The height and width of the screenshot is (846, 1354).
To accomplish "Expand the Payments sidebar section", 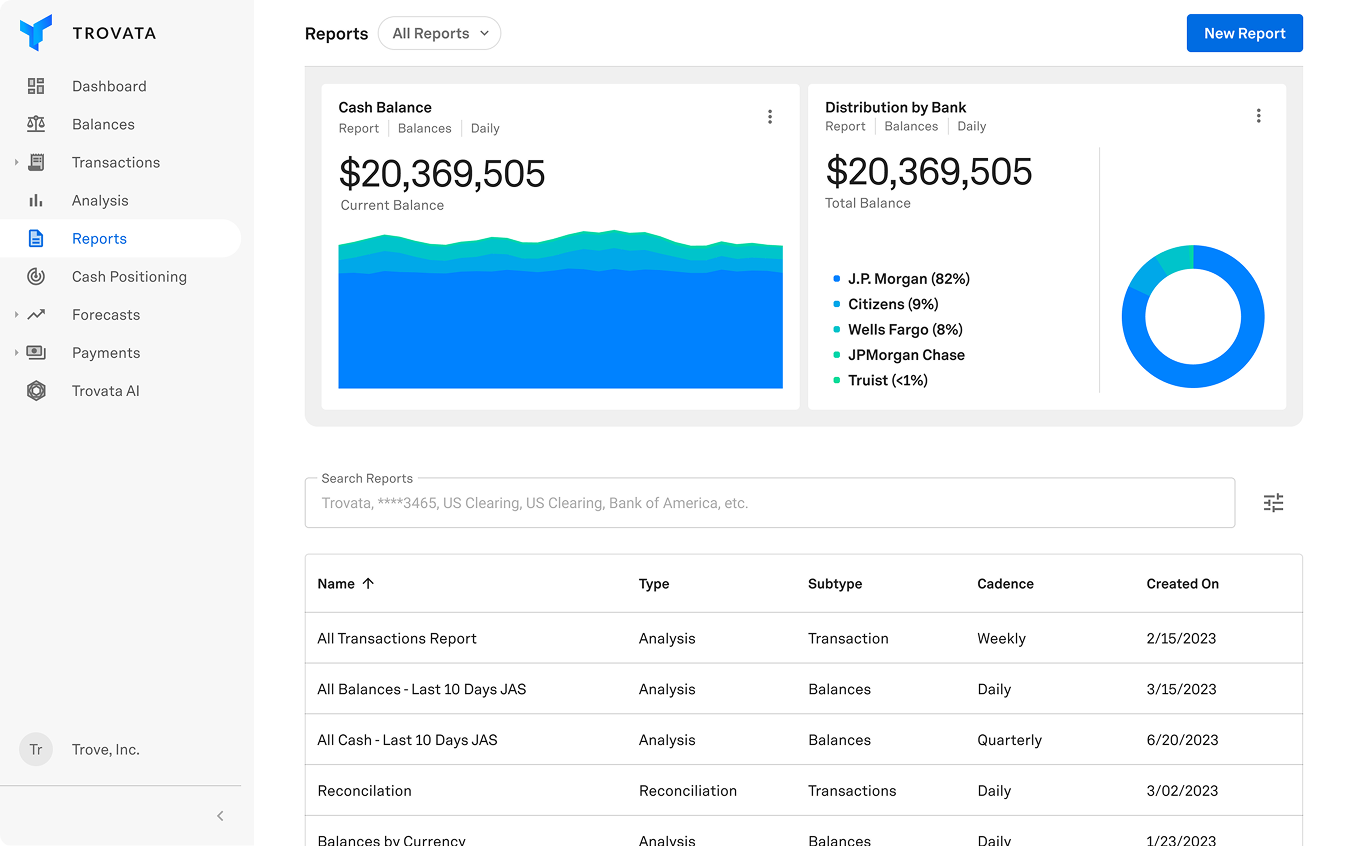I will point(18,352).
